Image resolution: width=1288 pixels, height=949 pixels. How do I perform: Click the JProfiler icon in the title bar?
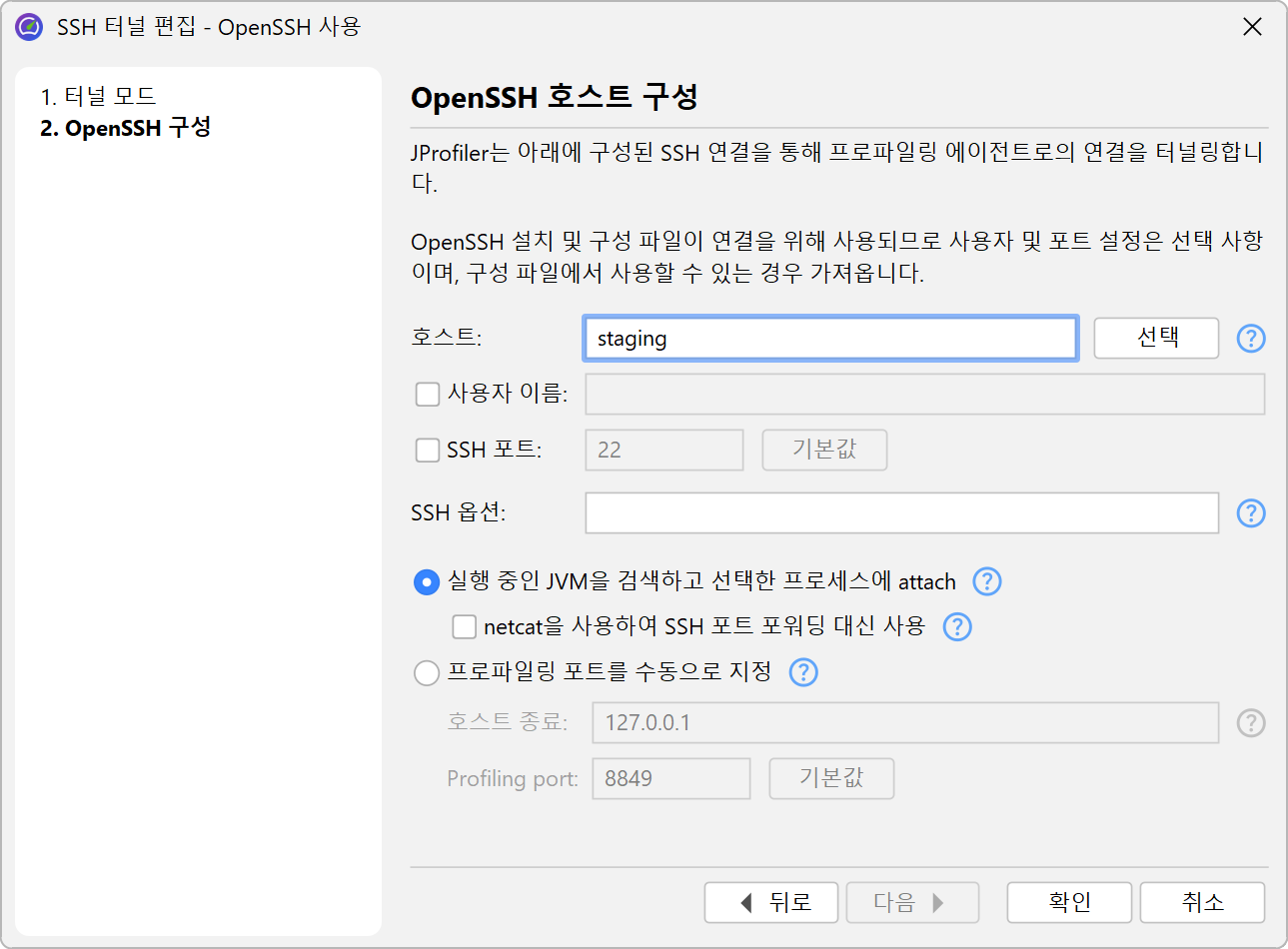(x=29, y=27)
